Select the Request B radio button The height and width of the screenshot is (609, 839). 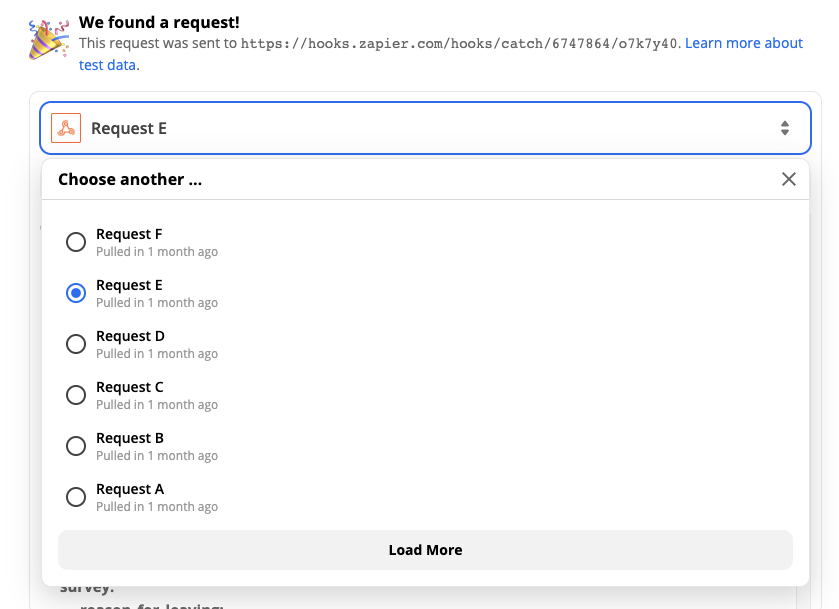pyautogui.click(x=76, y=446)
